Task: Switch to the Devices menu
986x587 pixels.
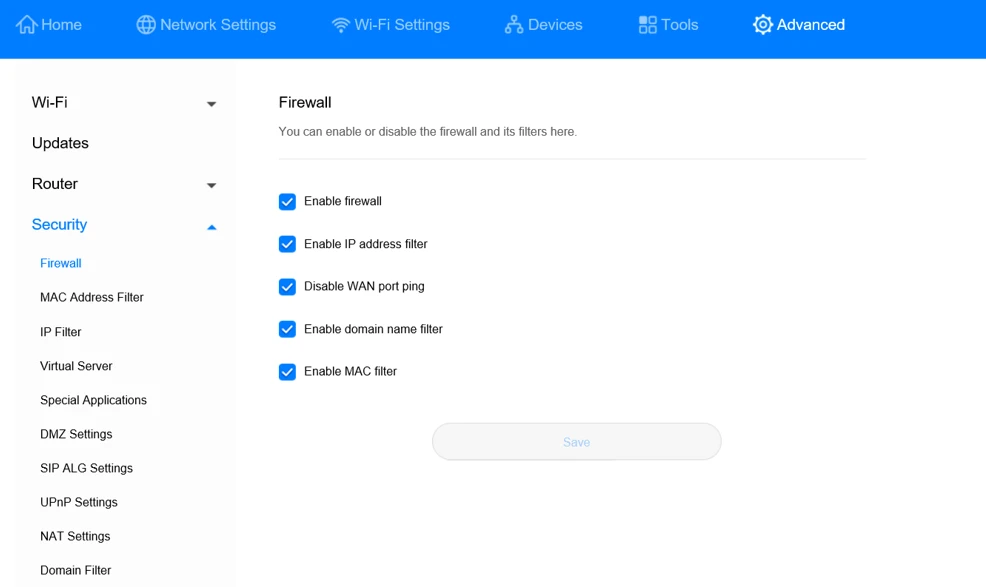Action: (x=543, y=24)
